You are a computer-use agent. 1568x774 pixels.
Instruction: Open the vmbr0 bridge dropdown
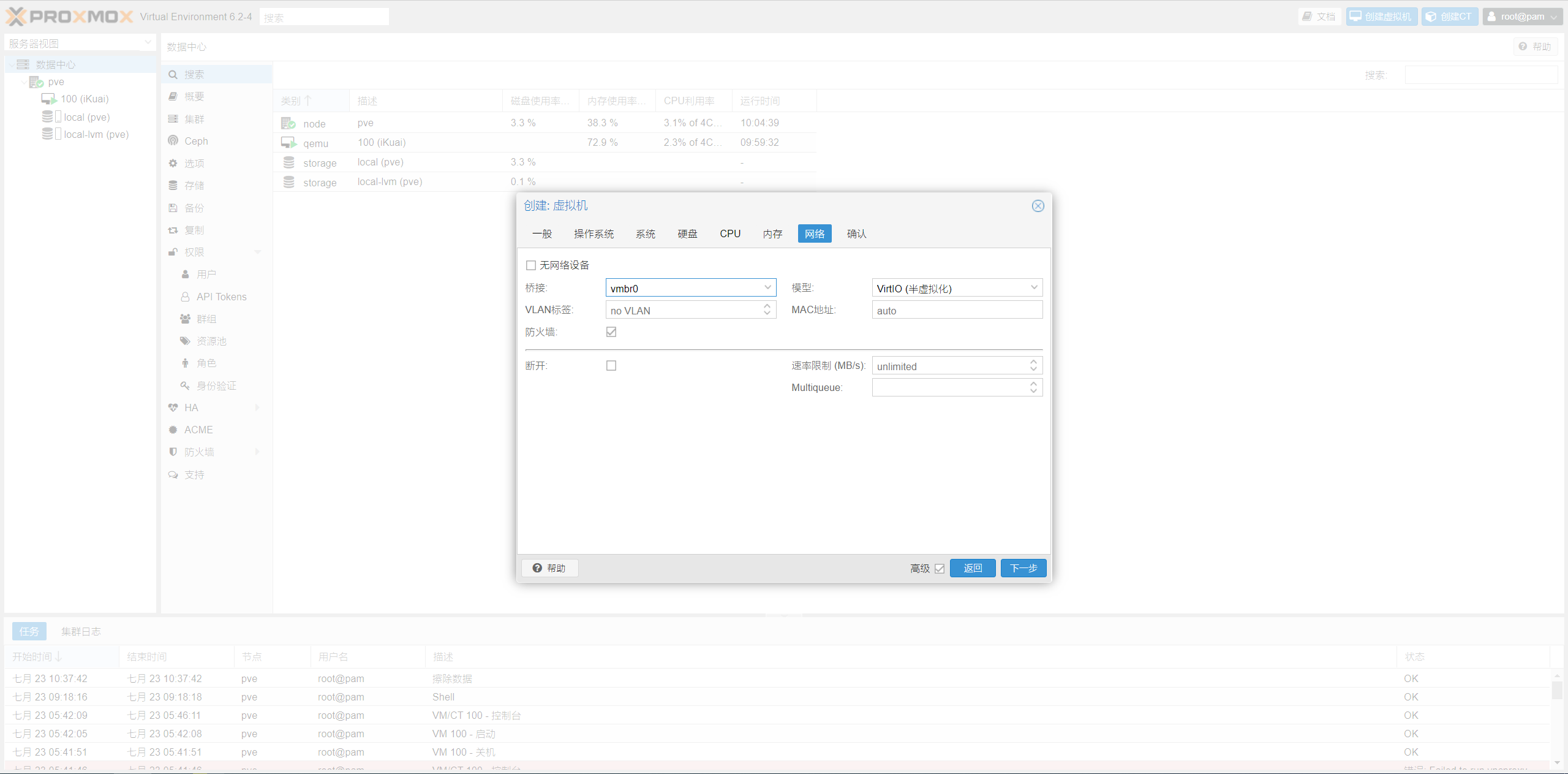(767, 288)
